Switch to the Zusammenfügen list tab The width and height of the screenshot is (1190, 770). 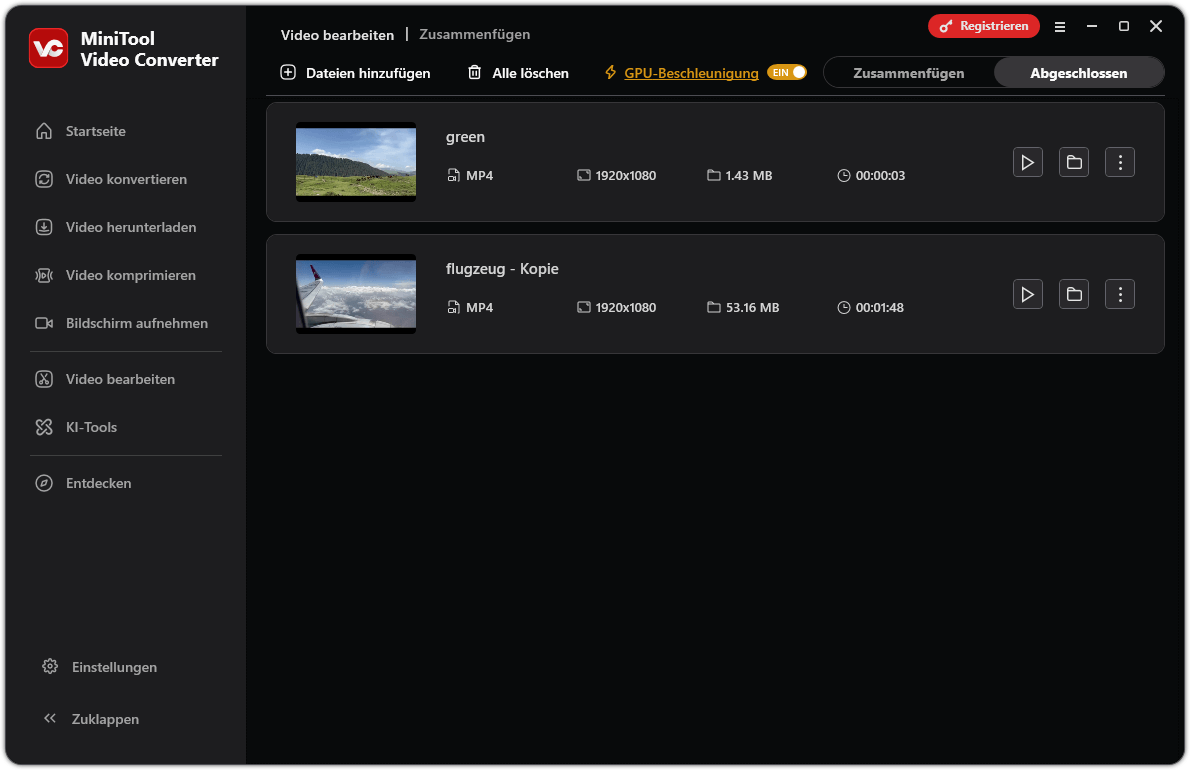908,73
